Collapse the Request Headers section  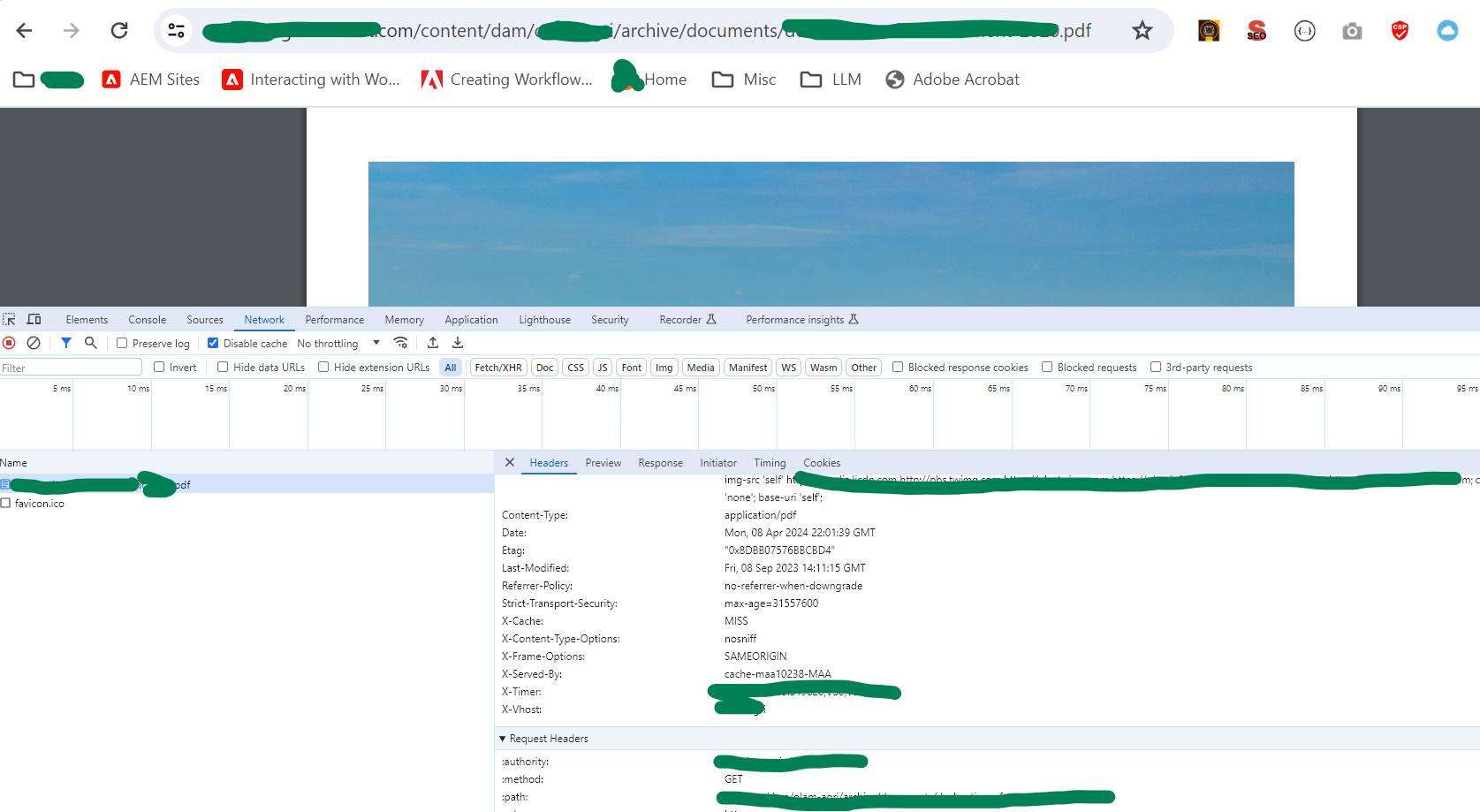(x=502, y=739)
